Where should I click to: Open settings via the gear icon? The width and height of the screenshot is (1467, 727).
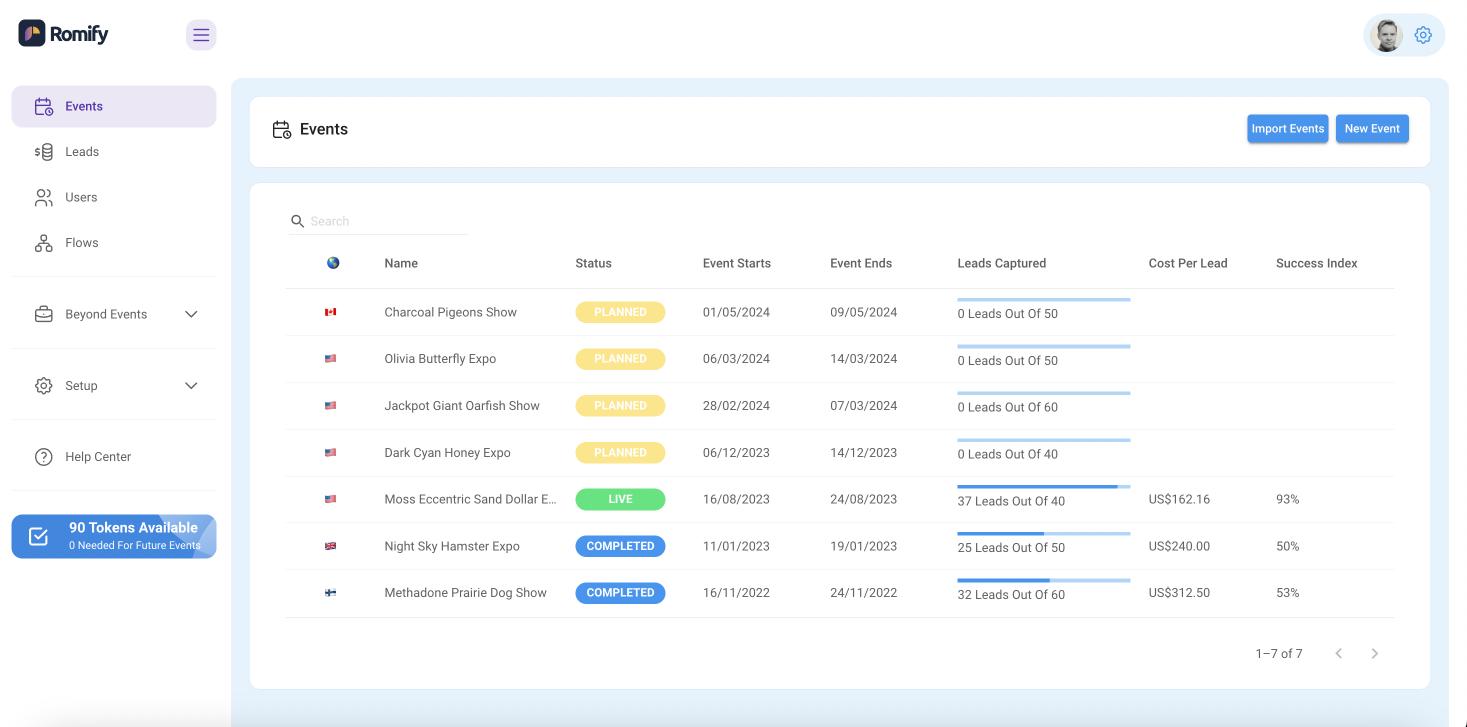(1423, 35)
